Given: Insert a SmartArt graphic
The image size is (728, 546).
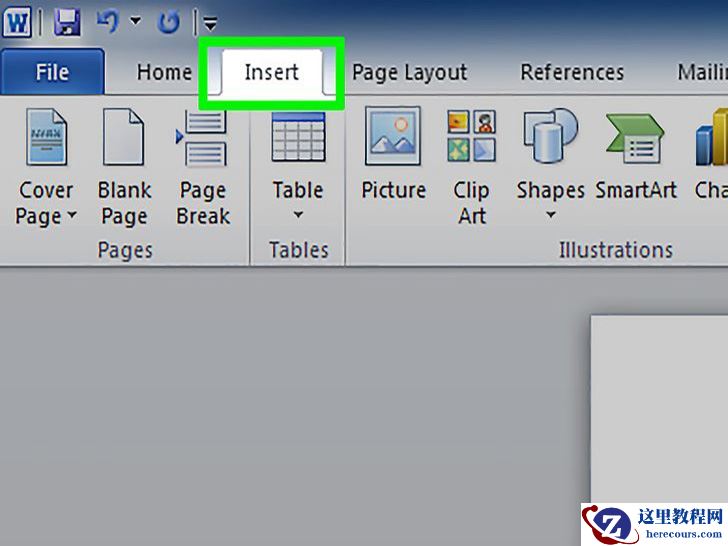Looking at the screenshot, I should [x=636, y=156].
